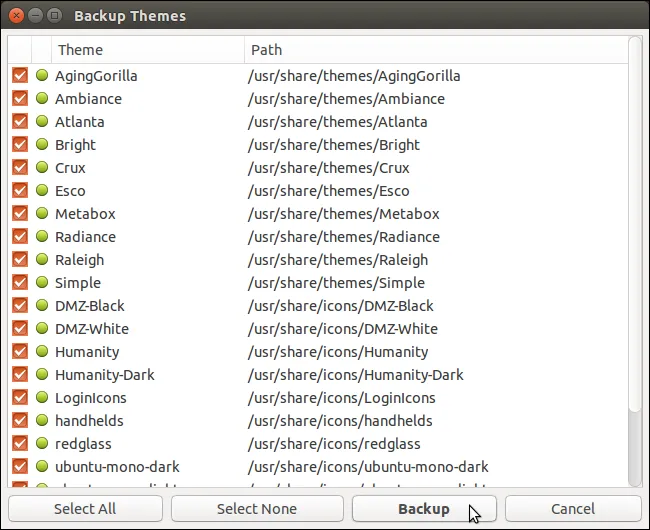Click the path /usr/share/icons/ubuntu-mono-dark

(368, 467)
